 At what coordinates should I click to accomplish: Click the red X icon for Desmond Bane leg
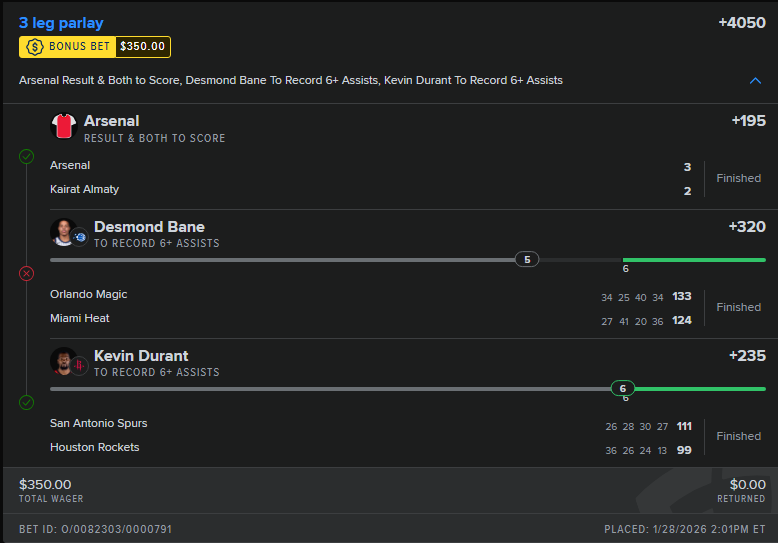tap(26, 273)
